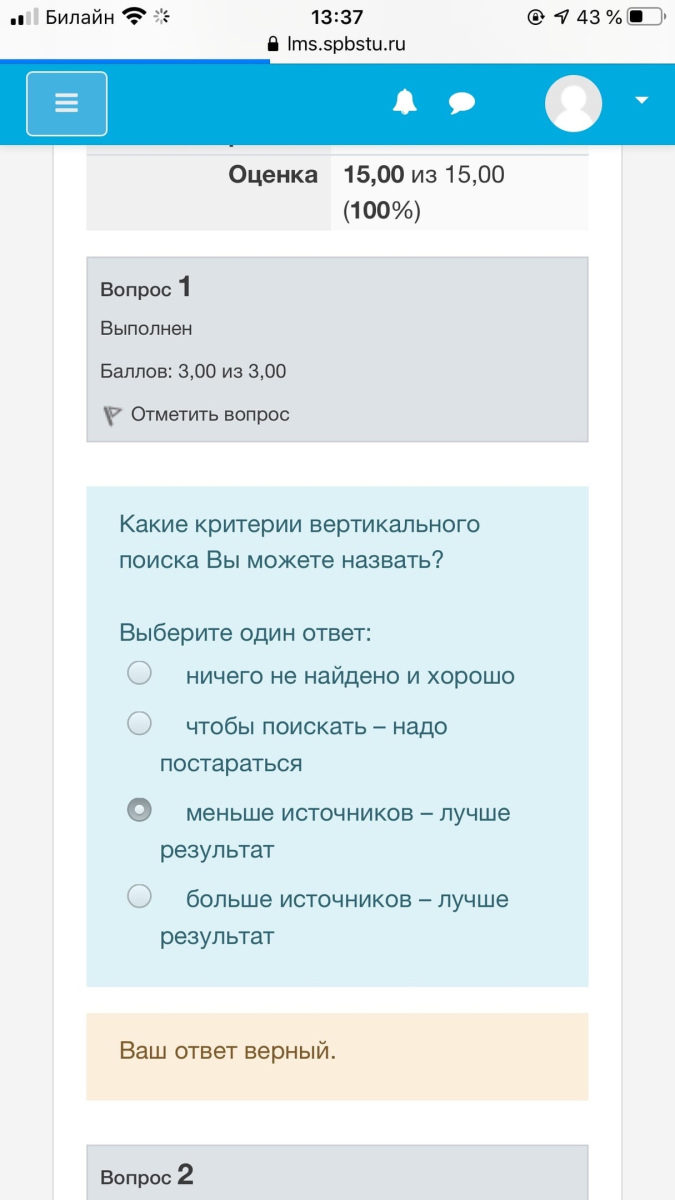This screenshot has height=1200, width=675.
Task: Click the Вопрос 2 header
Action: click(x=147, y=1175)
